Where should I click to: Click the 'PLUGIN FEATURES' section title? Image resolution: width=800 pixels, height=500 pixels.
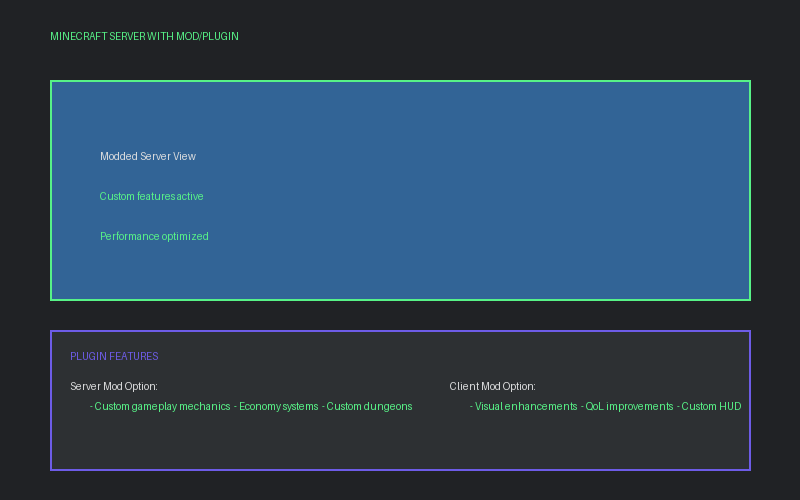tap(114, 356)
